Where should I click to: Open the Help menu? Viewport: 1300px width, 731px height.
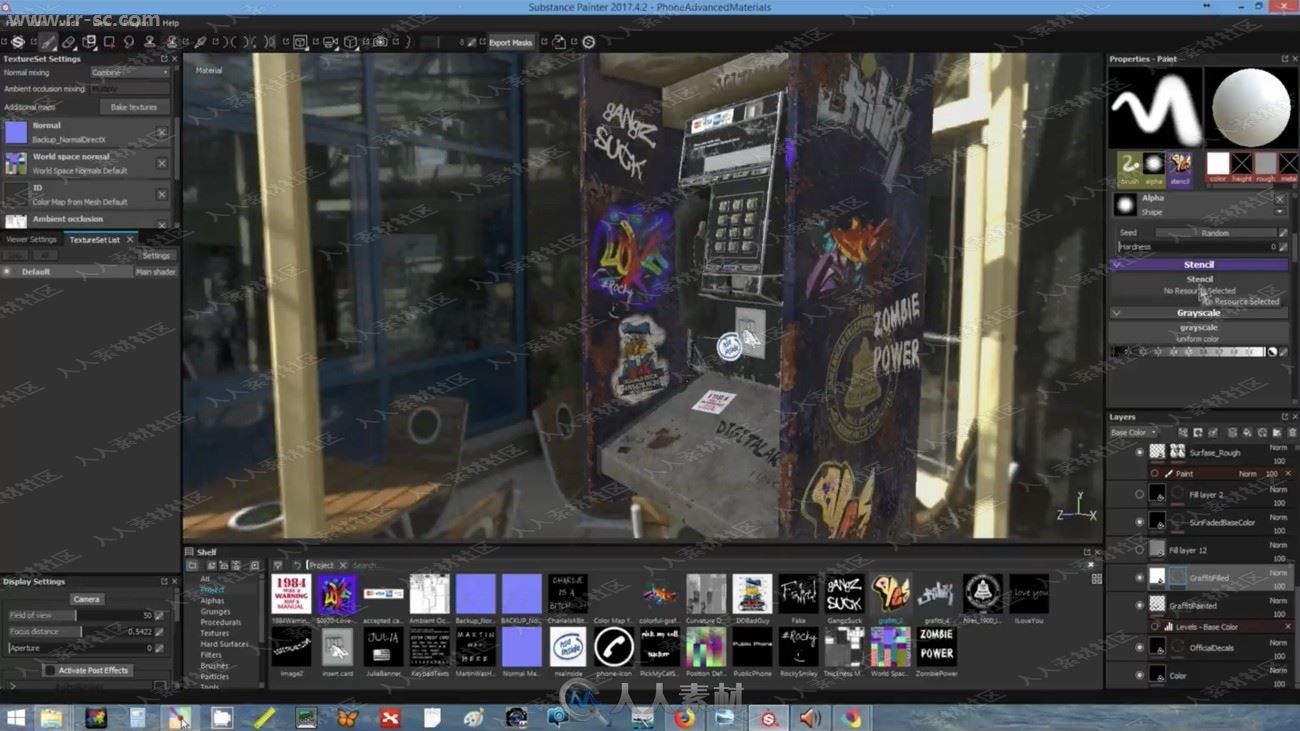coord(171,23)
